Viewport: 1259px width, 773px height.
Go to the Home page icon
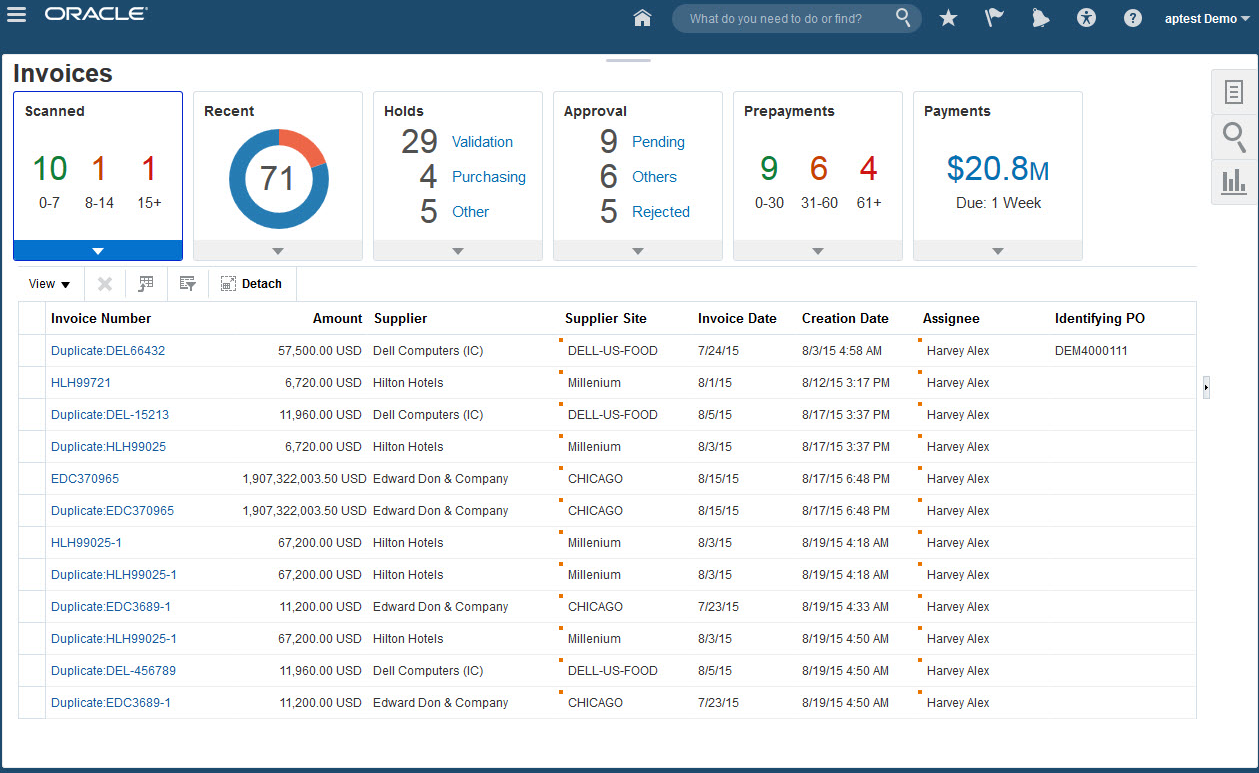(643, 18)
